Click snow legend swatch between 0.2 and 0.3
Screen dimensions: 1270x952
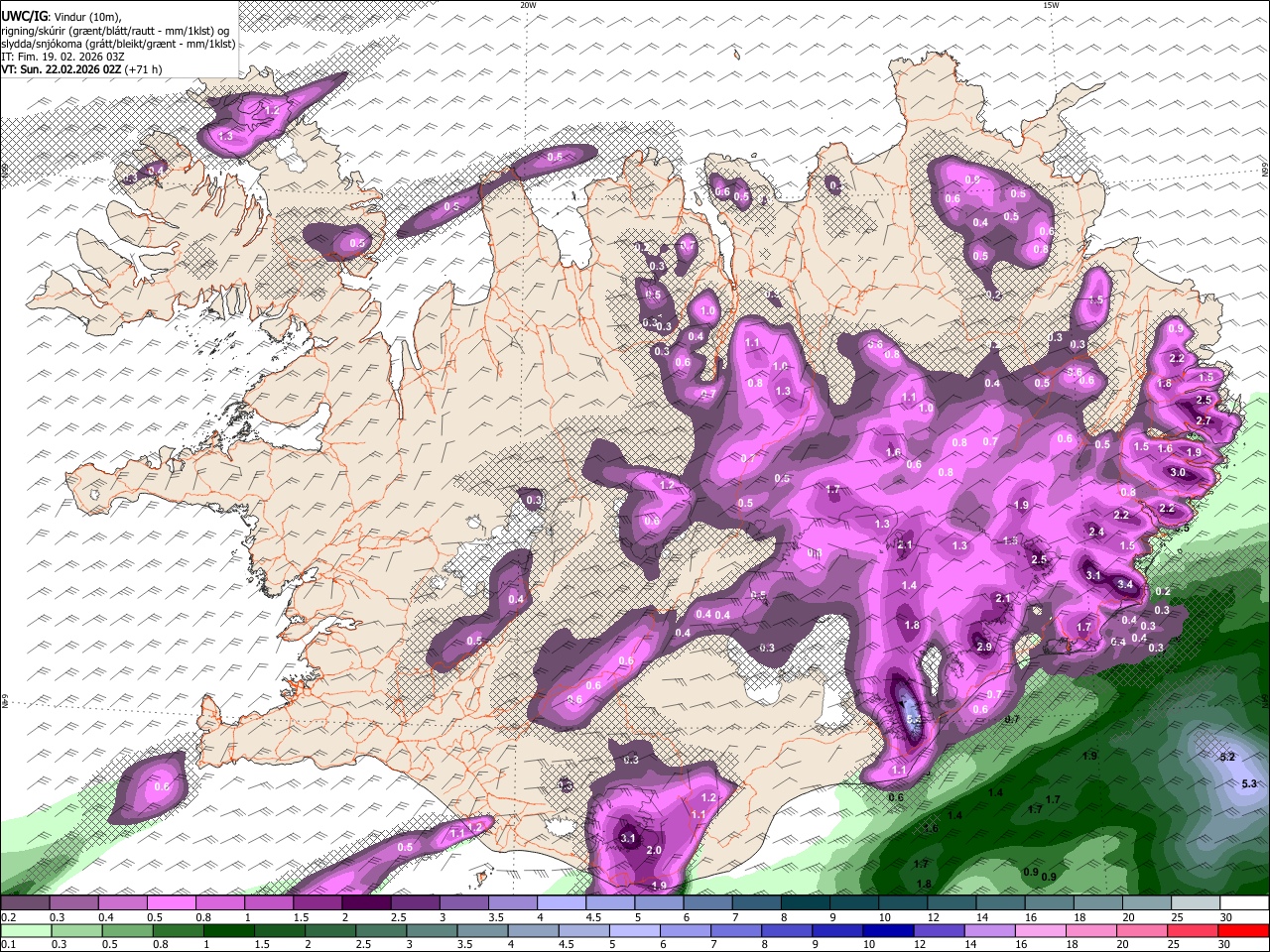(25, 903)
